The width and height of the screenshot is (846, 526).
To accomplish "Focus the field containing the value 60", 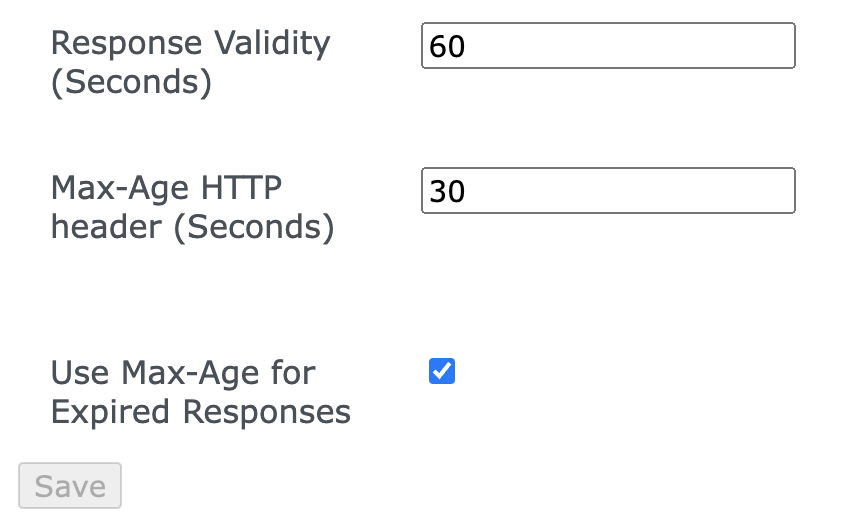I will click(608, 46).
